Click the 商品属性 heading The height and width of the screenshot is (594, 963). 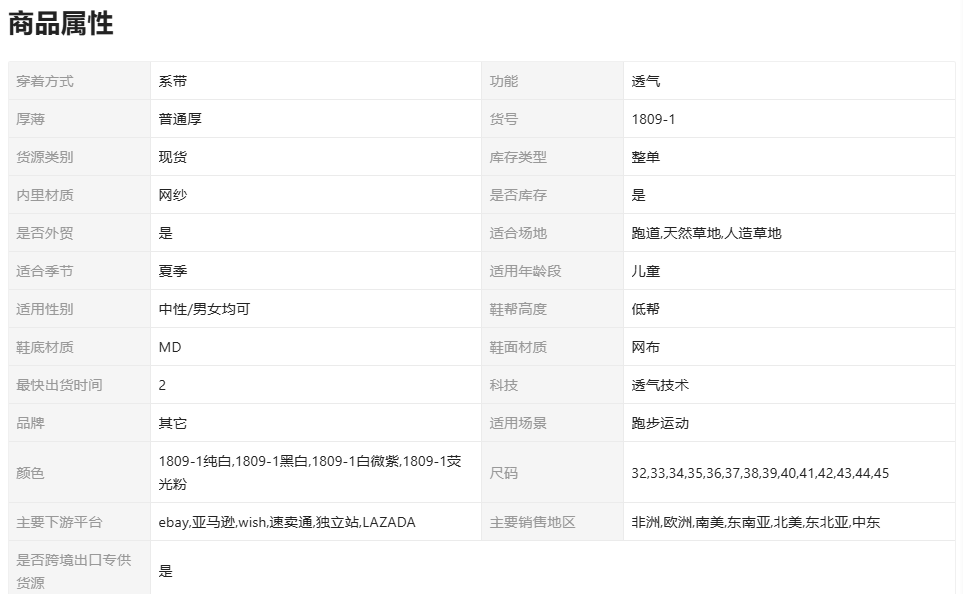[61, 25]
